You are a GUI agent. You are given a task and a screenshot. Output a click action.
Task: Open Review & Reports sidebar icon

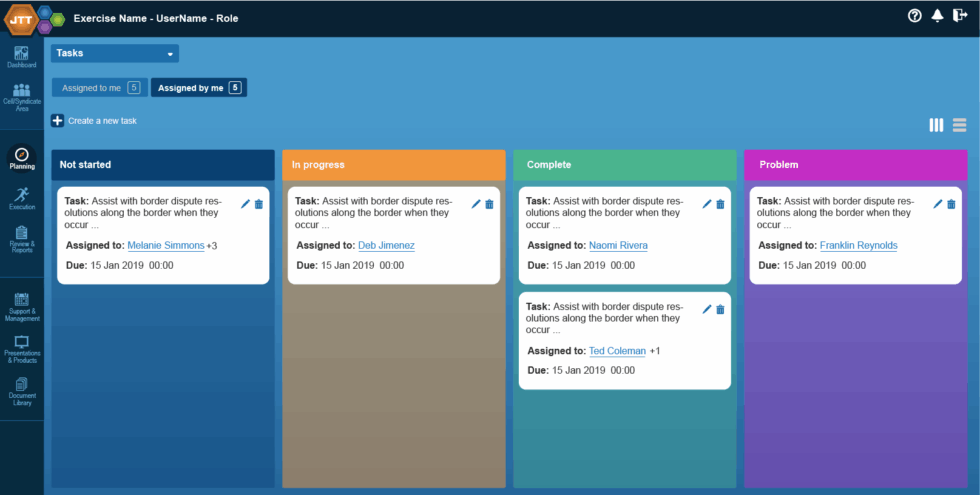21,238
